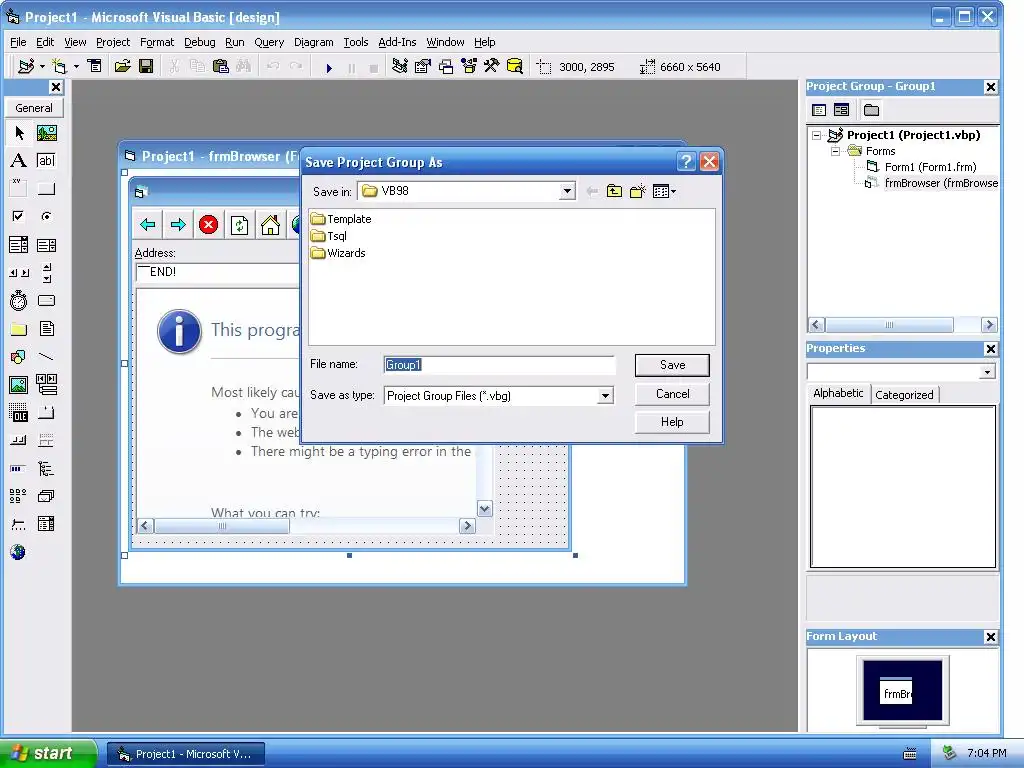Select the WebBrowser globe control tool

[18, 552]
